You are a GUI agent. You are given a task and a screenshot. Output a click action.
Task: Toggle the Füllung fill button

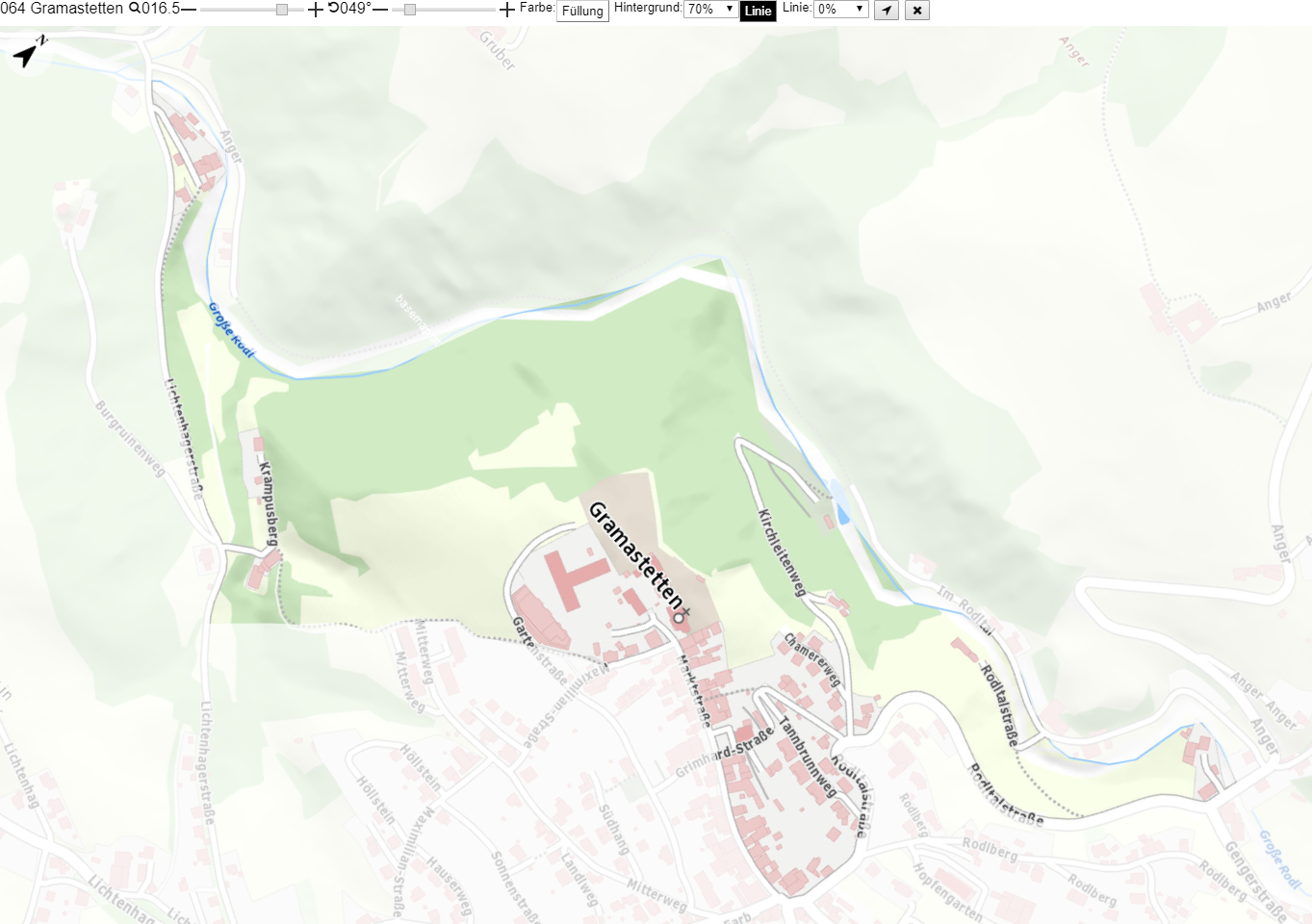click(x=583, y=11)
